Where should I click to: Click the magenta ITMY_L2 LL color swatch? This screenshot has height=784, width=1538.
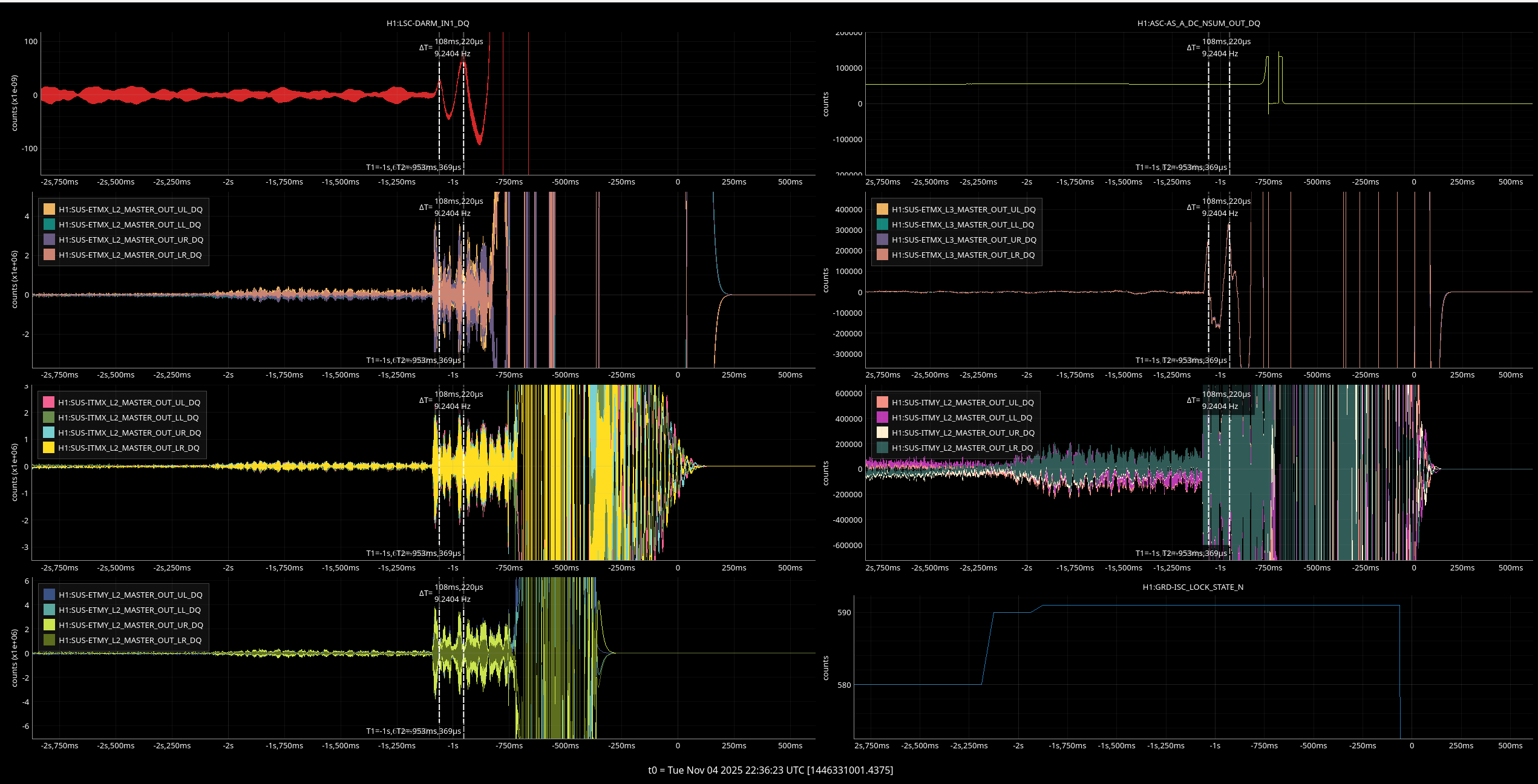[x=882, y=417]
